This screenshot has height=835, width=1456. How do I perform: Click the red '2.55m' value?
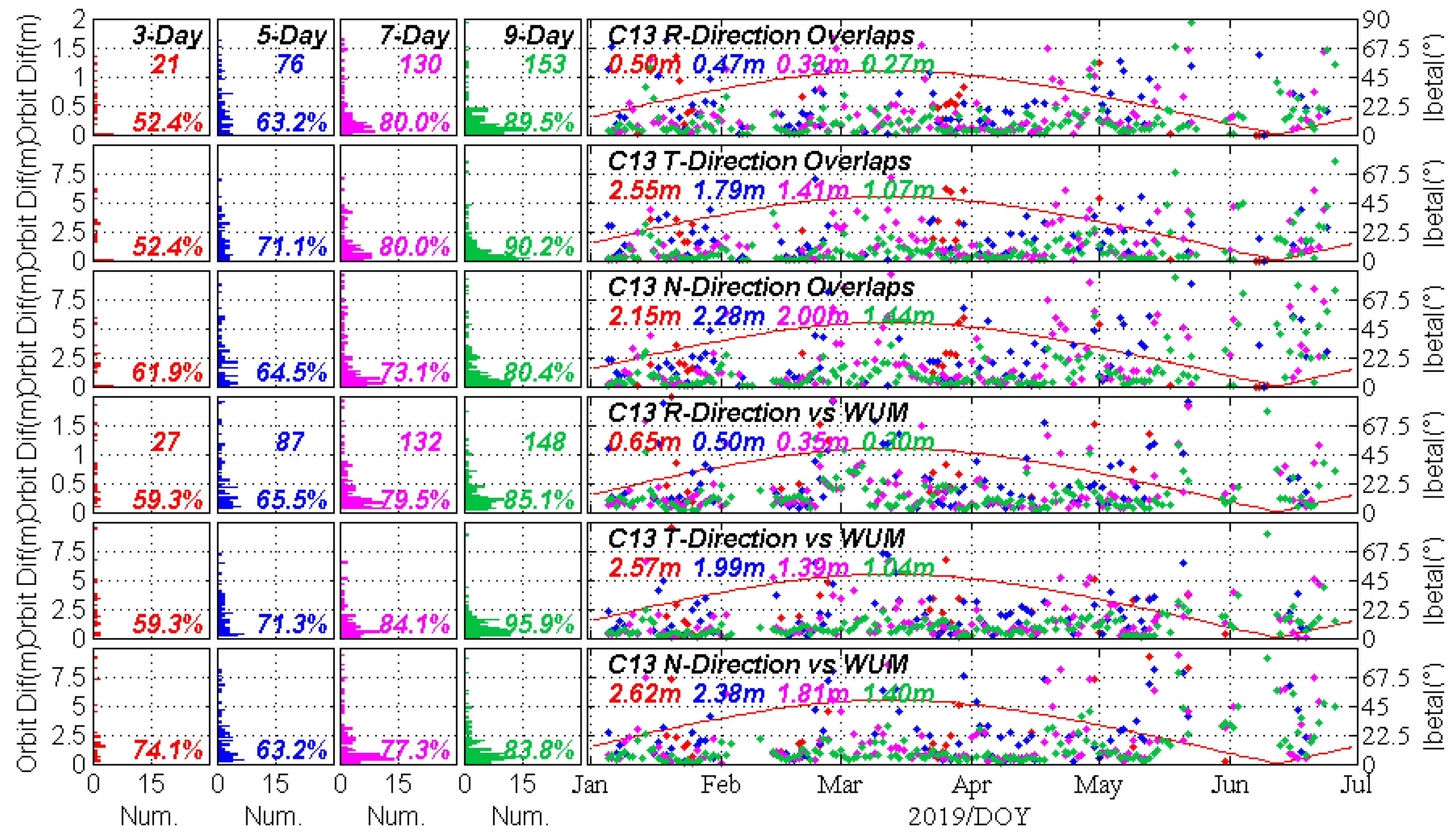point(645,190)
